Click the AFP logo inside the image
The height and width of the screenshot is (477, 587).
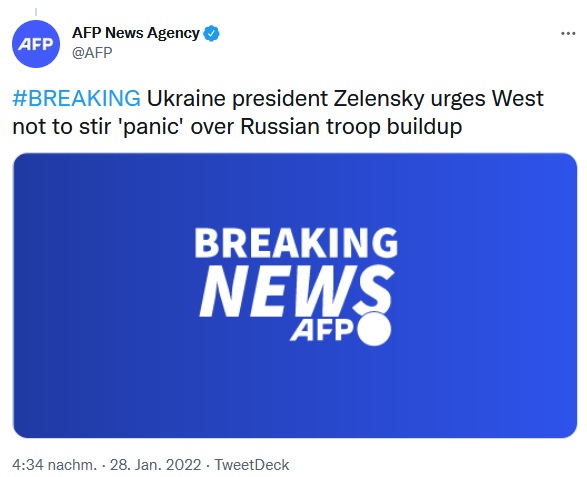[322, 330]
